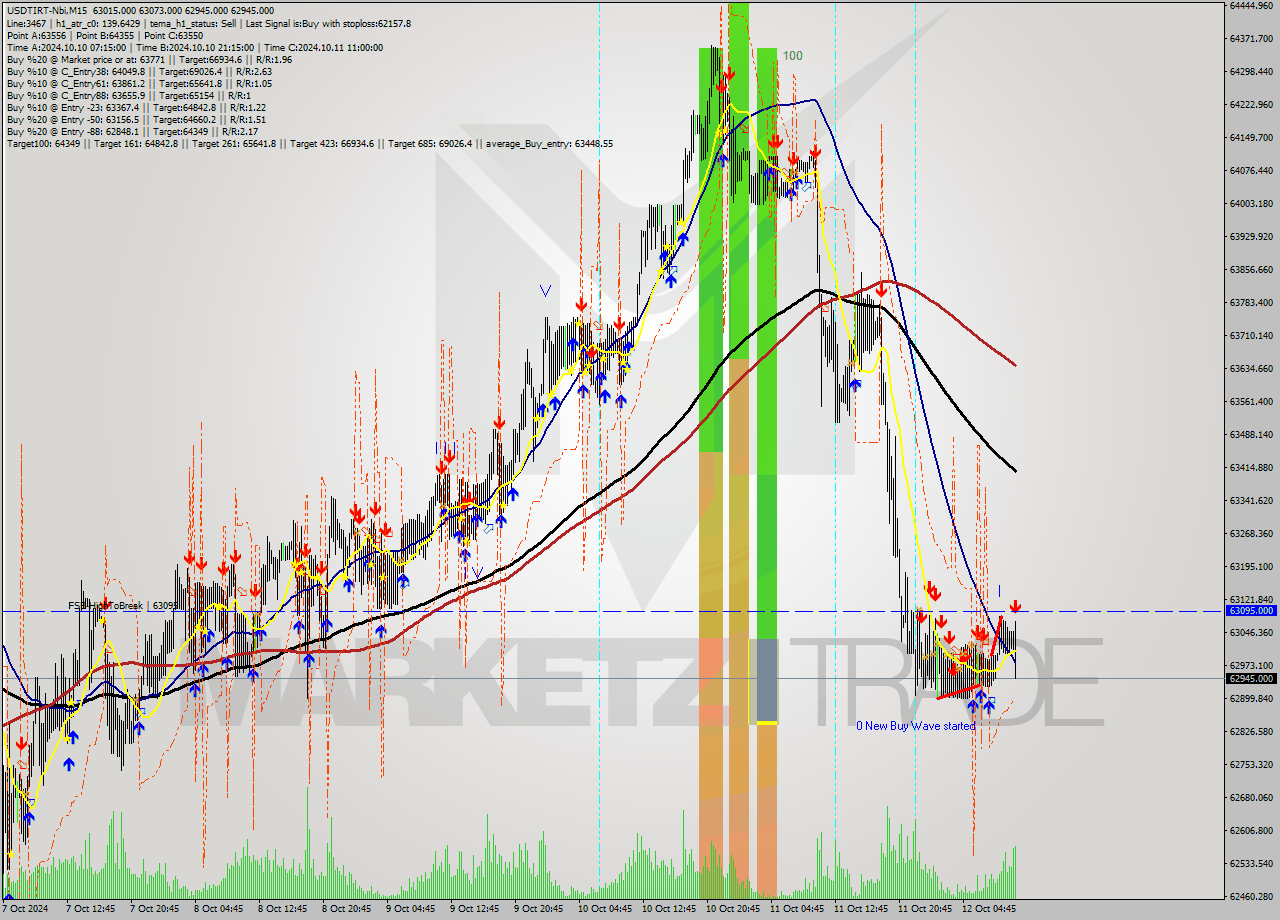Click the 63561.400 price axis label
This screenshot has width=1280, height=920.
[1251, 401]
